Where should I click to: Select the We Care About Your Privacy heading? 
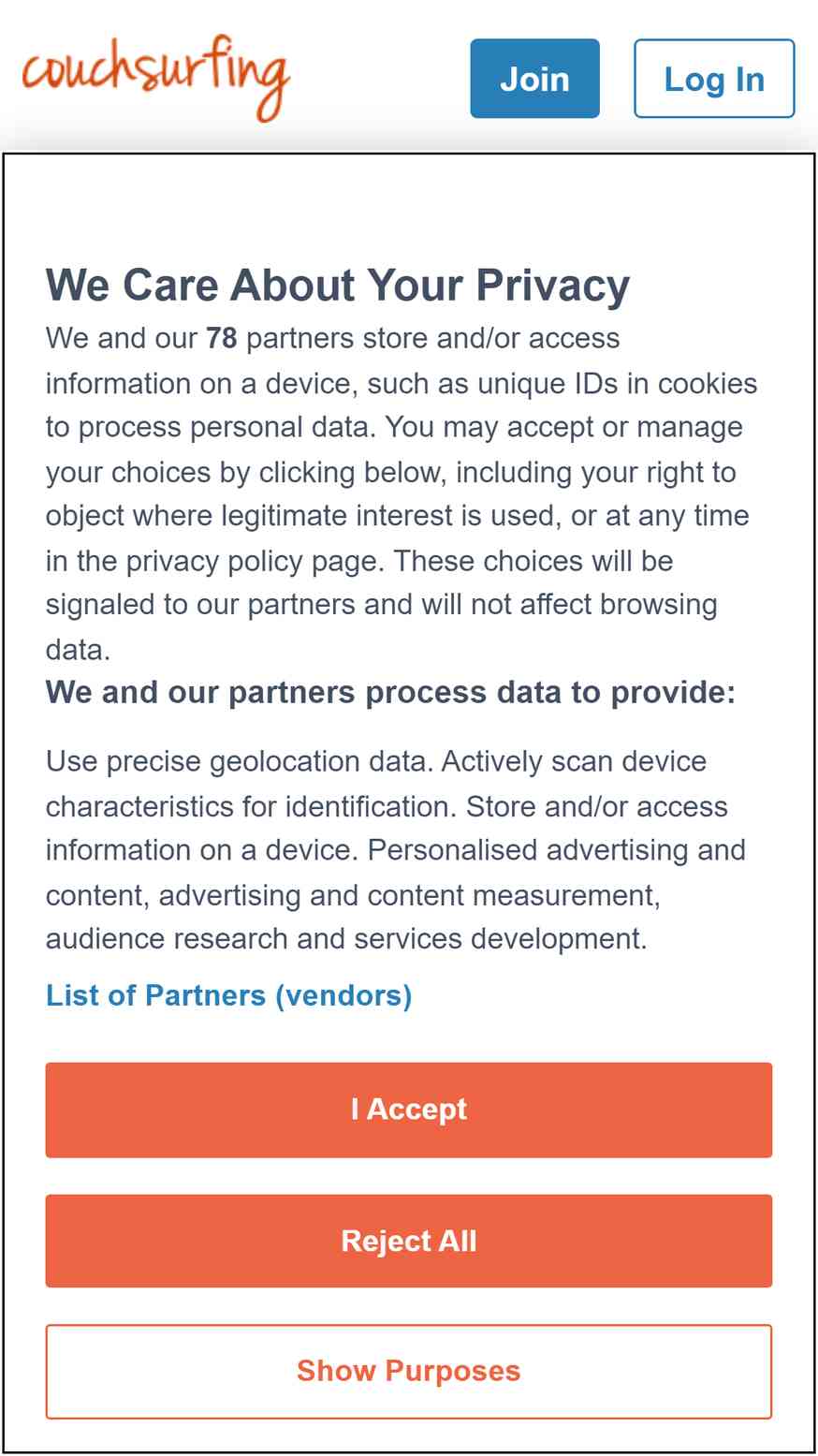(x=338, y=286)
